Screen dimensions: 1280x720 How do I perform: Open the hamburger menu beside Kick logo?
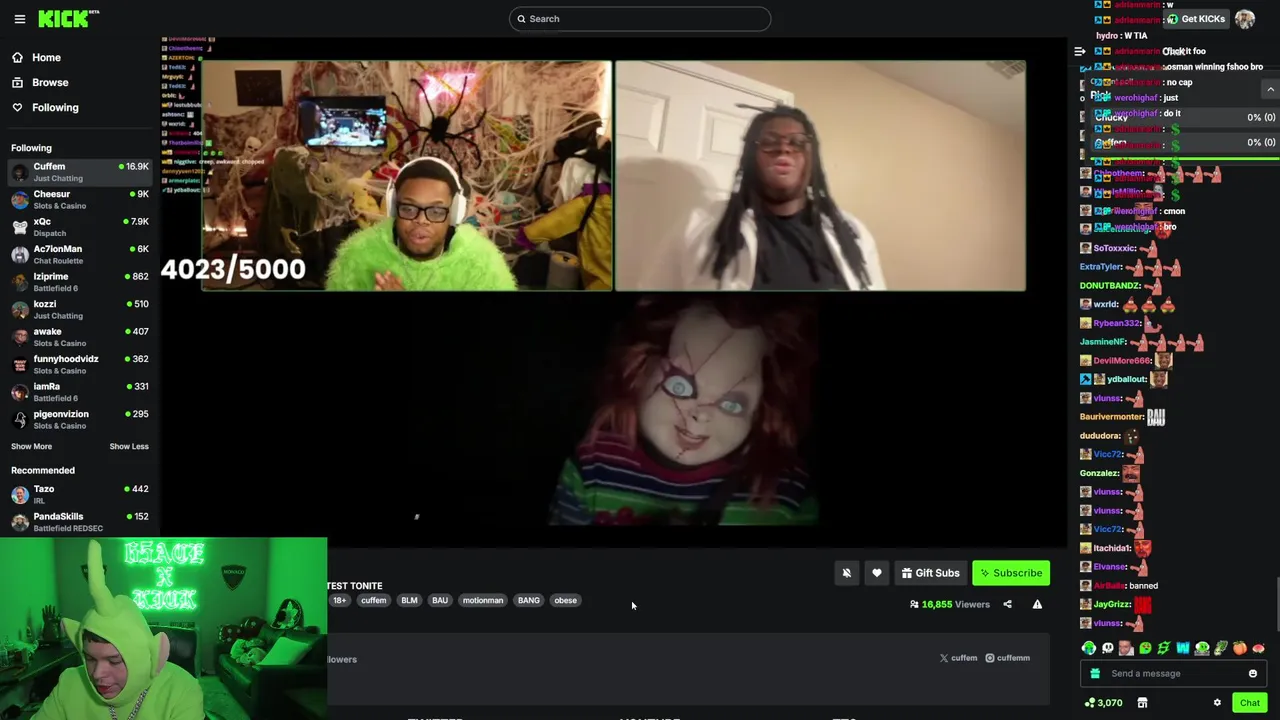19,19
